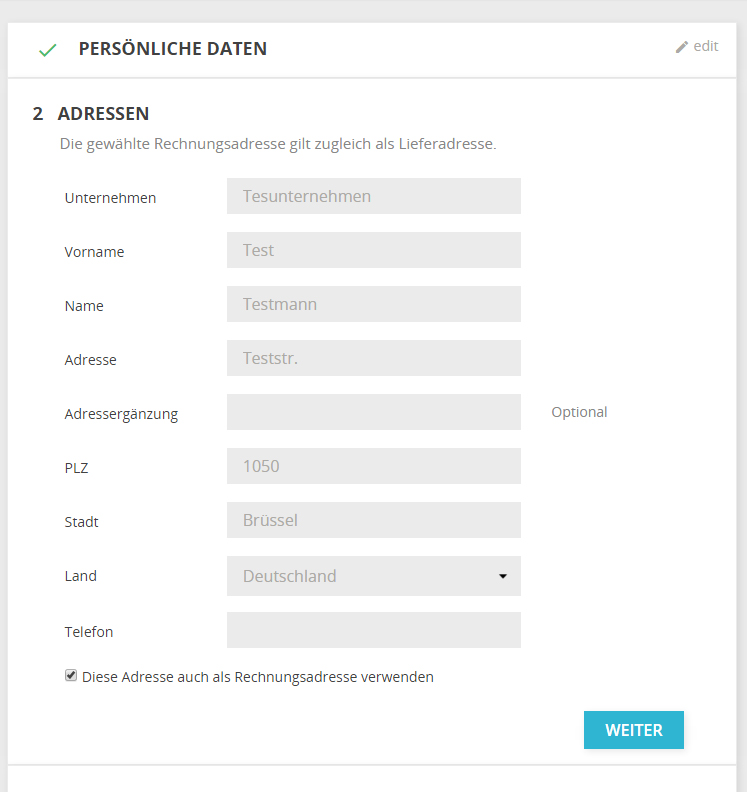Select the Stadt input field
The image size is (747, 792).
pyautogui.click(x=373, y=520)
